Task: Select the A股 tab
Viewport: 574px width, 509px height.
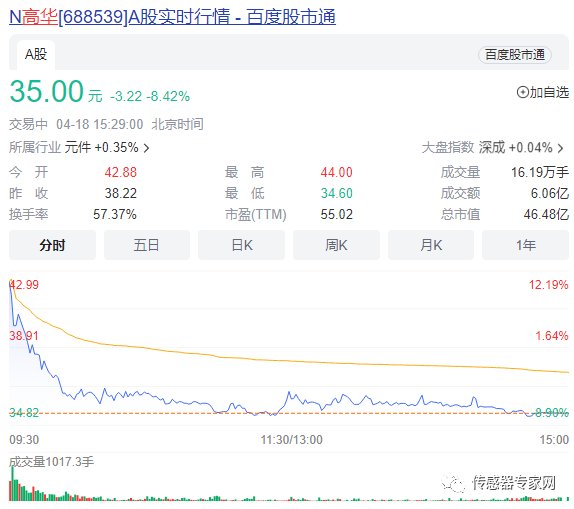Action: click(36, 55)
